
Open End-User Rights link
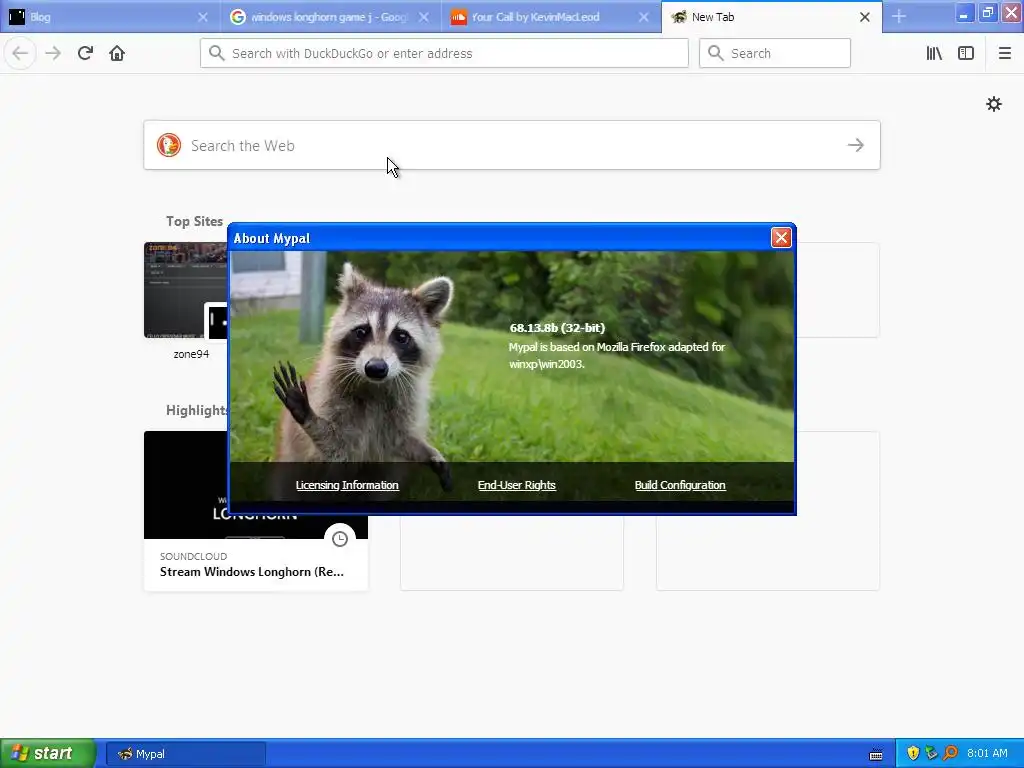[x=517, y=485]
